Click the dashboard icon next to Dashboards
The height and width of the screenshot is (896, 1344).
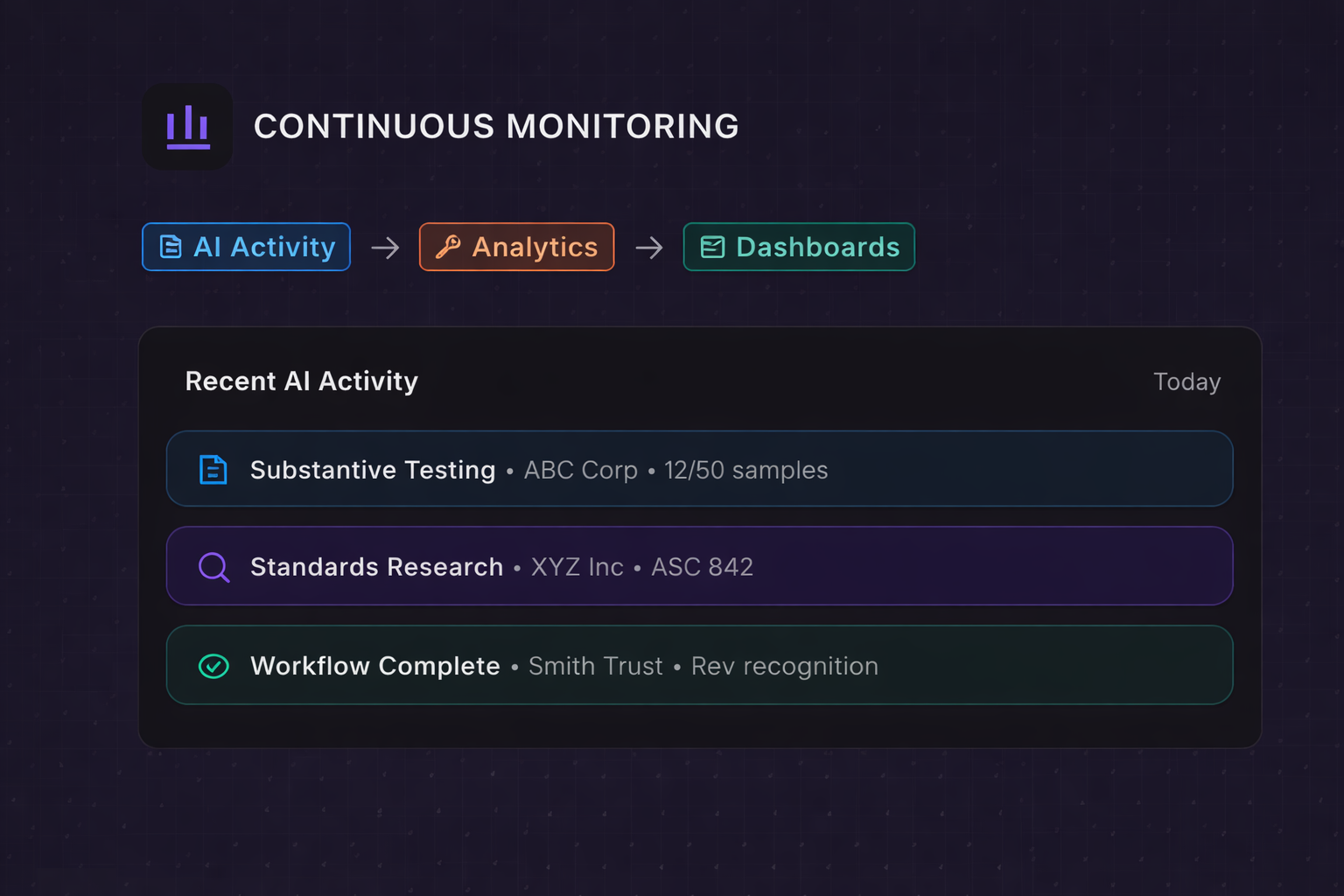pyautogui.click(x=711, y=247)
